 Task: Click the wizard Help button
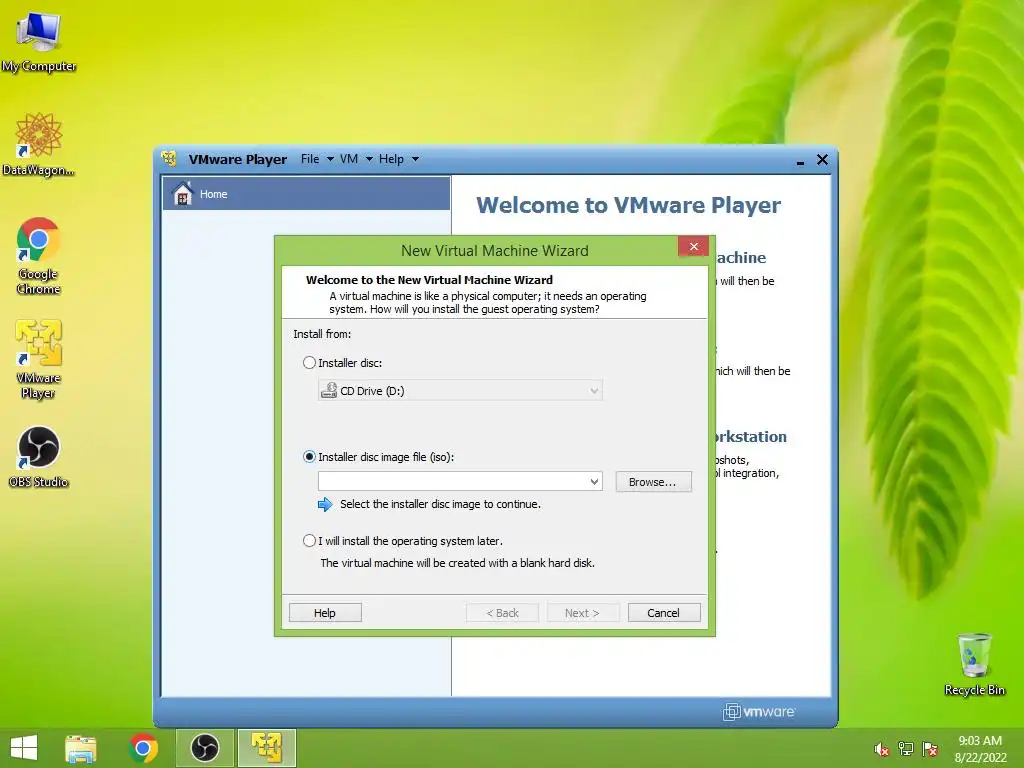pos(325,613)
